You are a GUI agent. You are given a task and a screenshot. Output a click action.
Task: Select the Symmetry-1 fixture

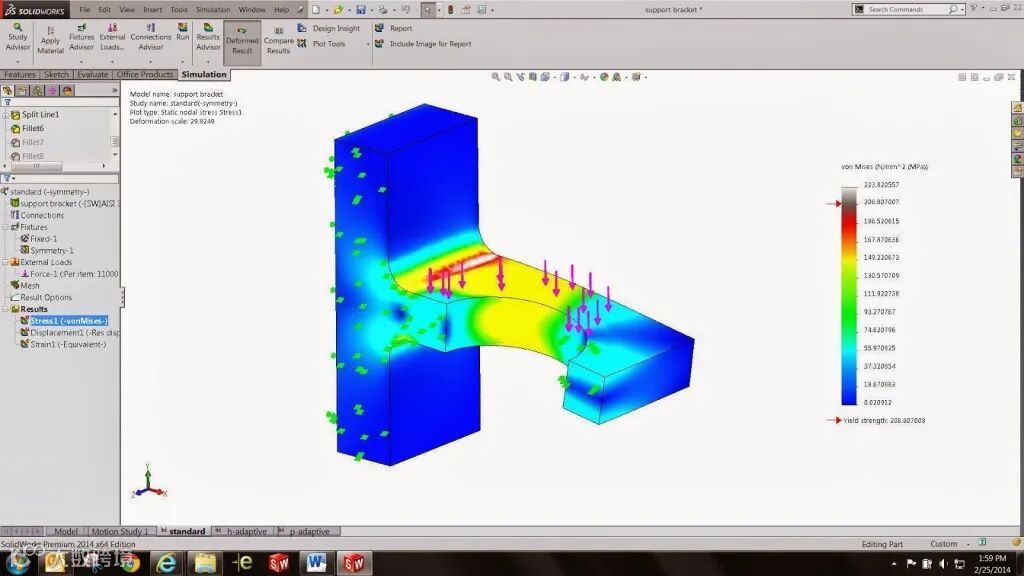[47, 251]
